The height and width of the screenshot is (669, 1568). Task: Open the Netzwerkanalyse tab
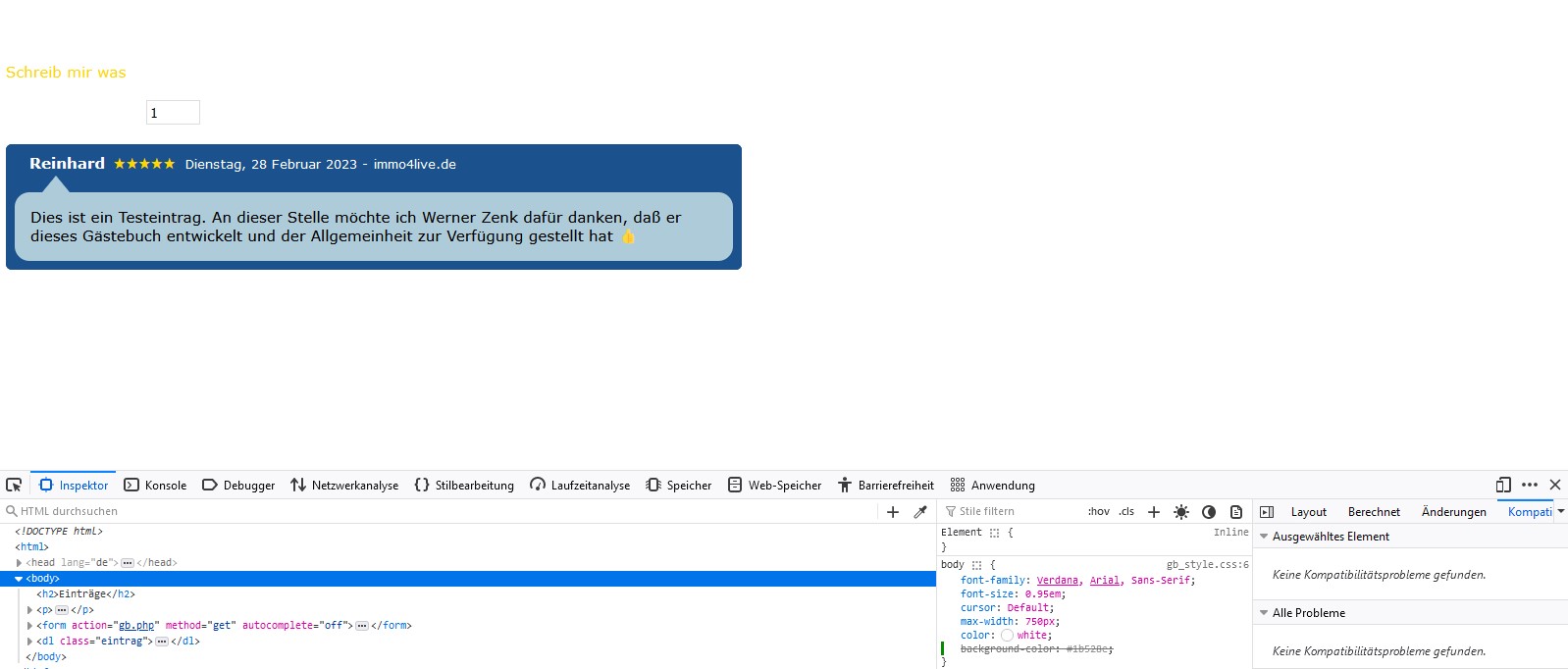(x=344, y=486)
